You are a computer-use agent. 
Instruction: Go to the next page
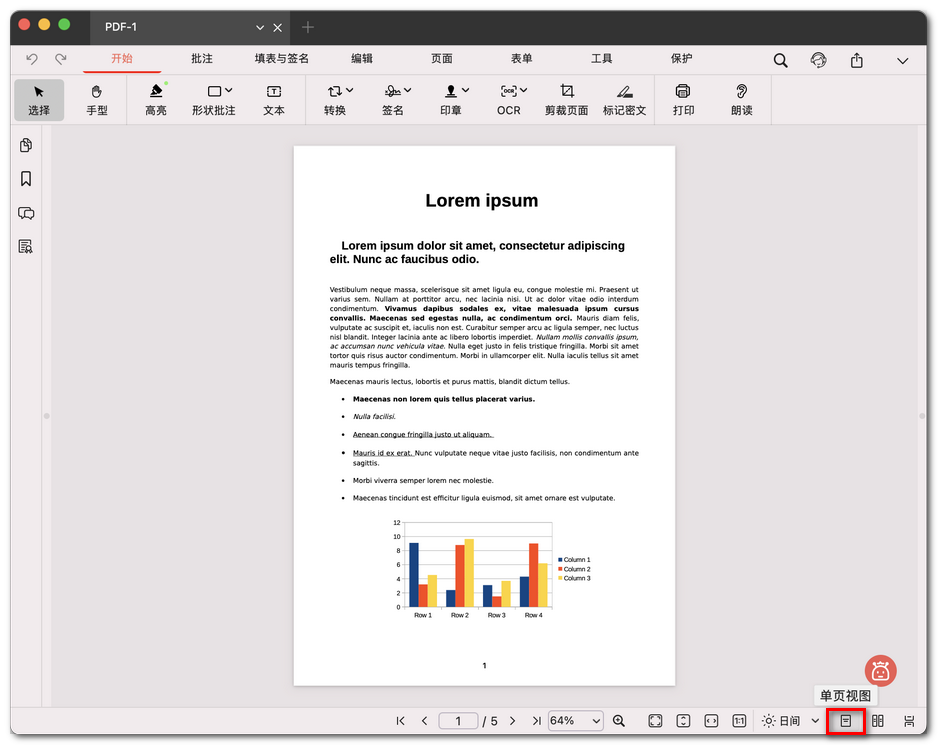pos(512,720)
